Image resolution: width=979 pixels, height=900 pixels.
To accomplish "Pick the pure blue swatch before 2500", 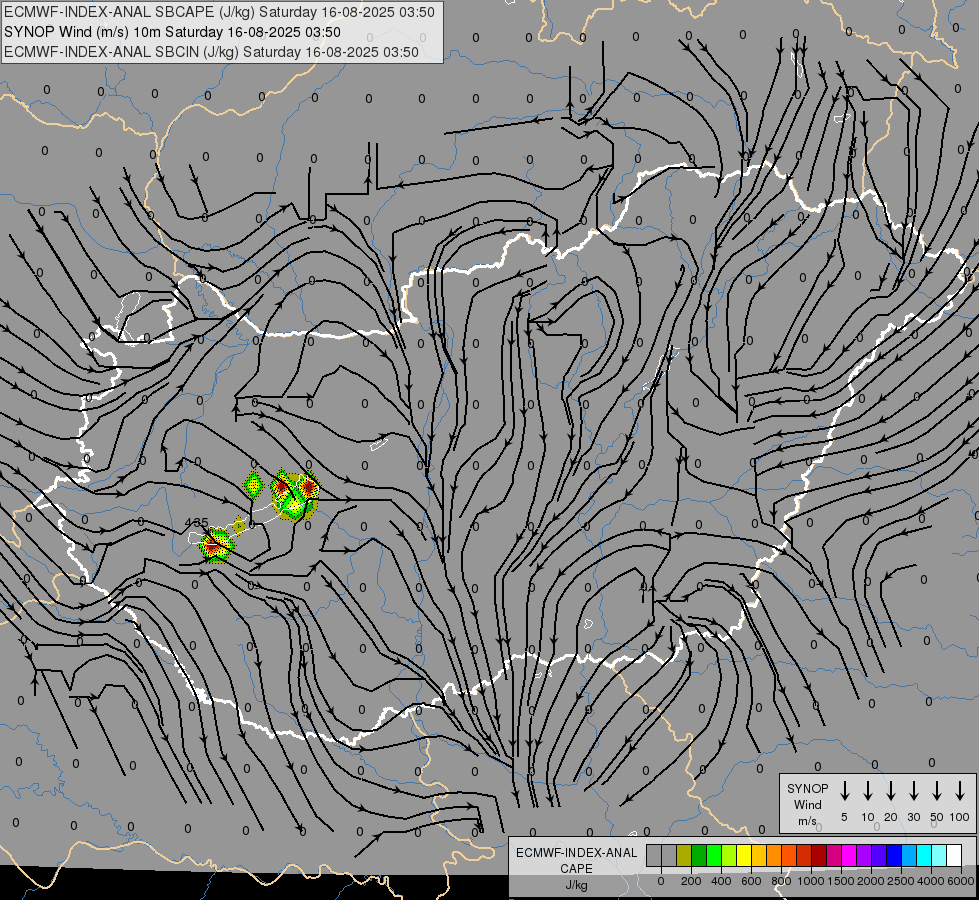I will 893,855.
